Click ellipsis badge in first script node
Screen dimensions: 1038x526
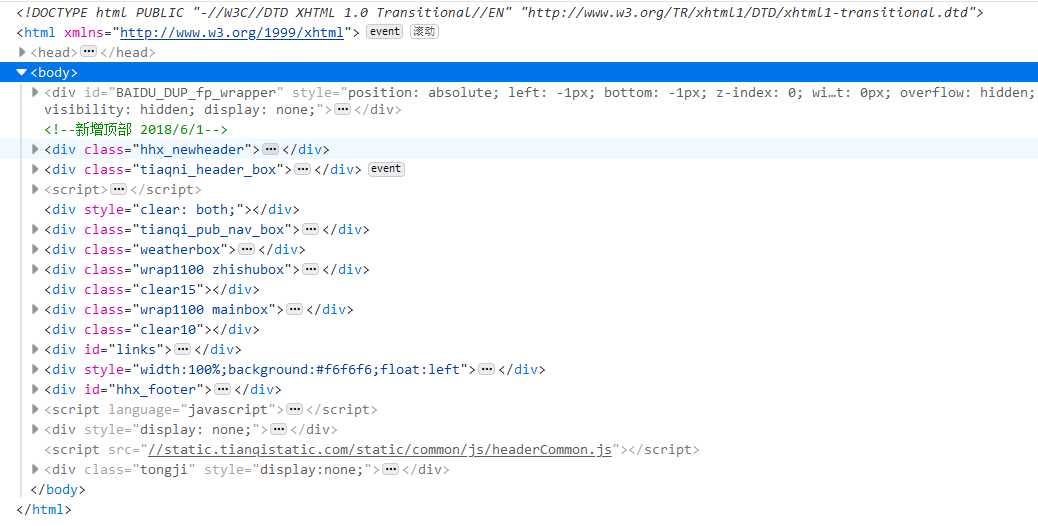pyautogui.click(x=118, y=189)
